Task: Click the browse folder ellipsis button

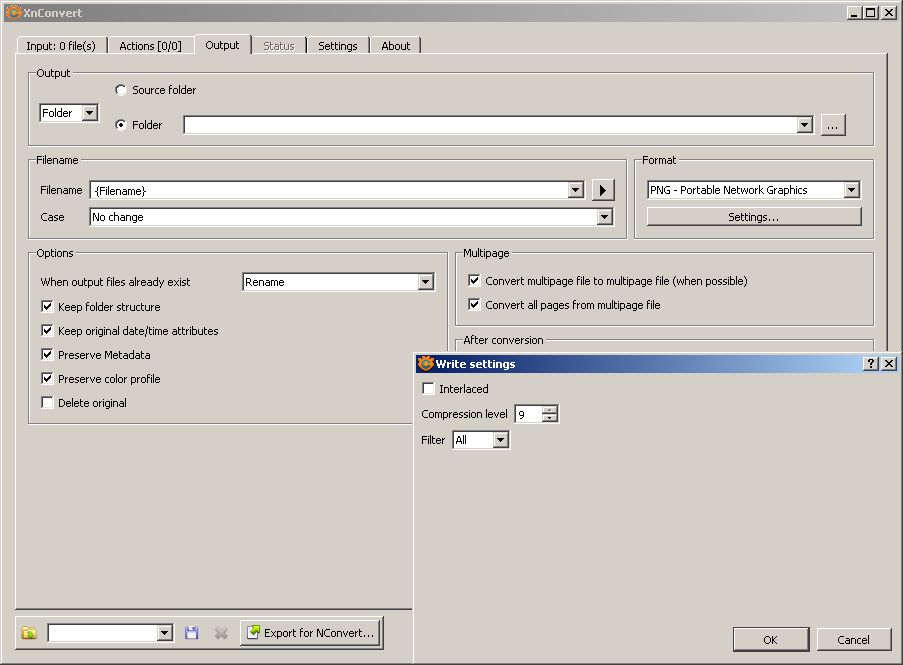Action: (x=834, y=125)
